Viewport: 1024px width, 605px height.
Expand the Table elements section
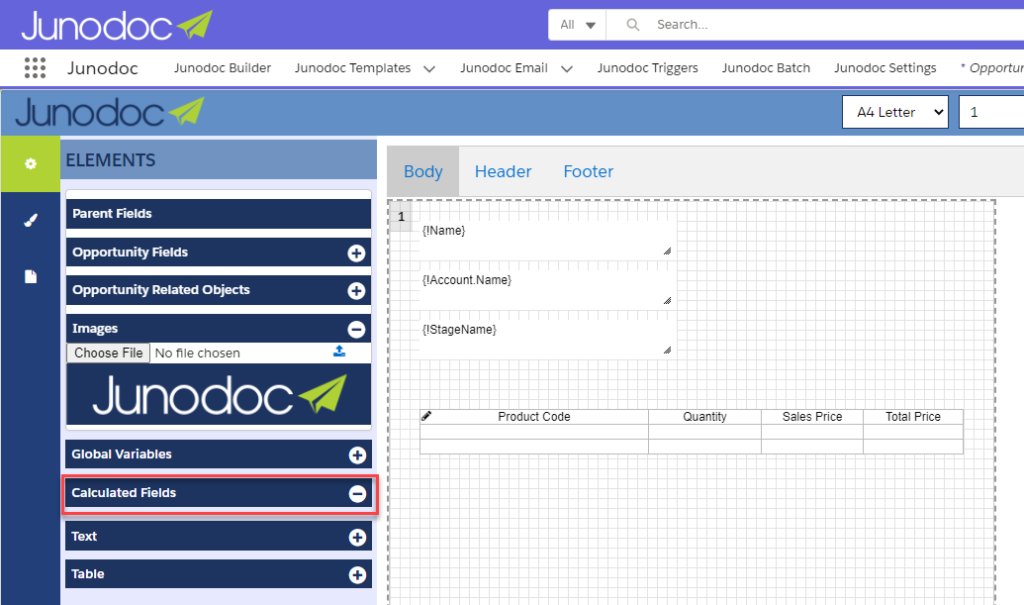click(357, 575)
